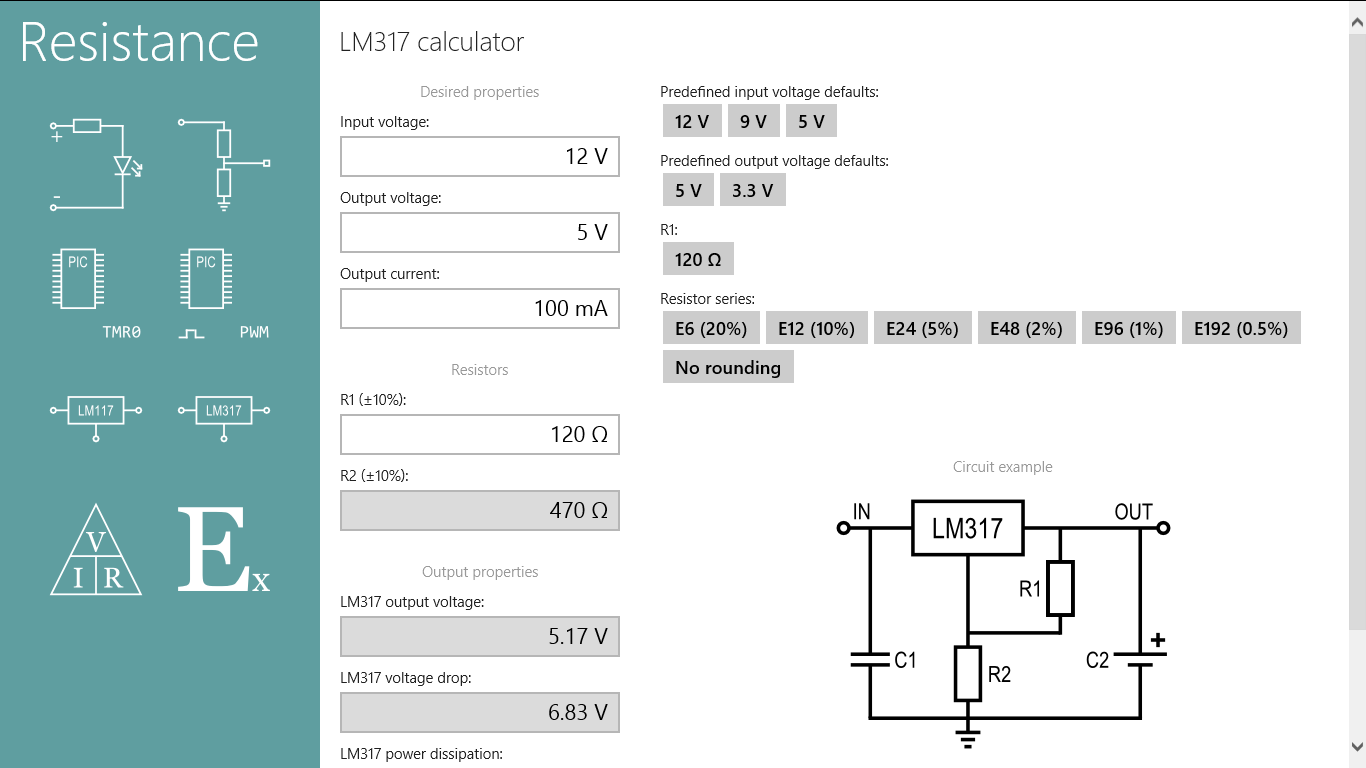Open the Ex resistor series icon
This screenshot has width=1366, height=768.
pos(224,550)
